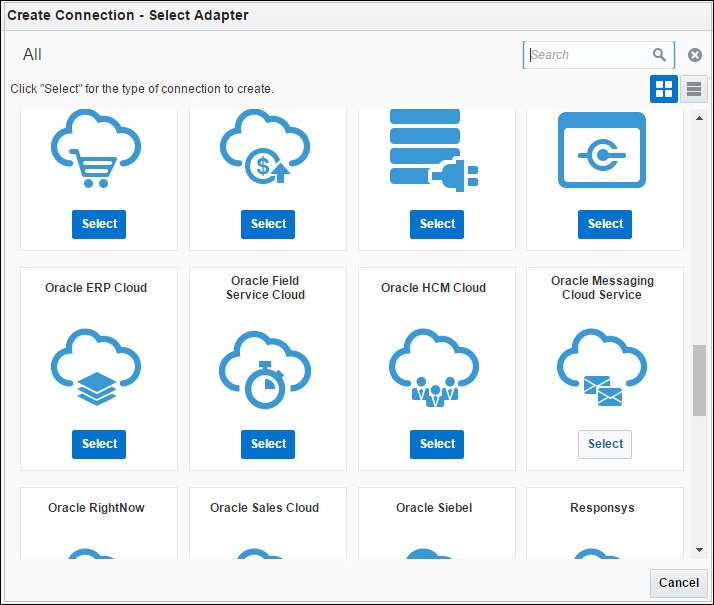Click the Oracle Field Service Cloud title
714x605 pixels.
265,287
